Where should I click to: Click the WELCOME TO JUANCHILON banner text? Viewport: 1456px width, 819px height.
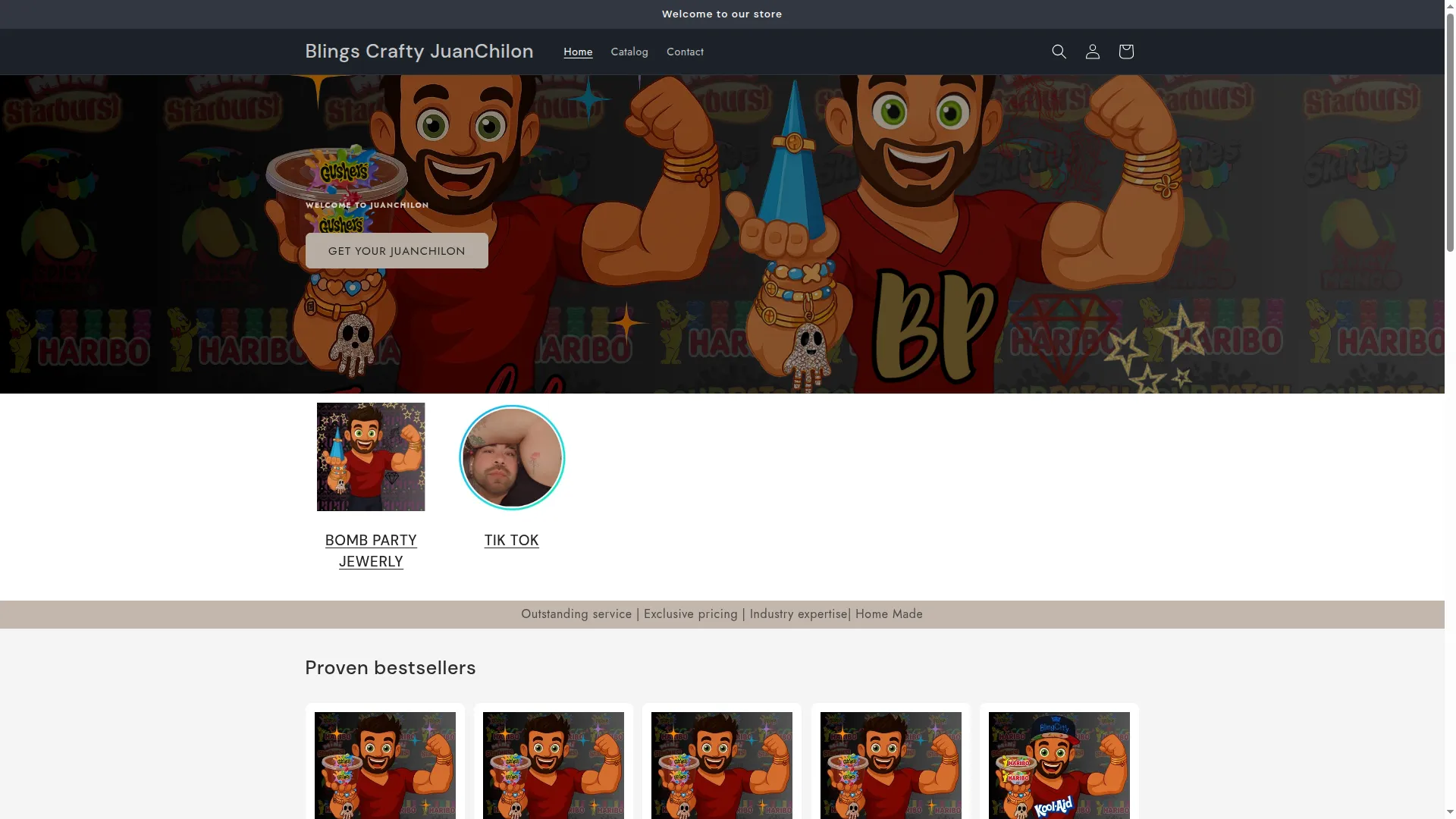(x=367, y=205)
